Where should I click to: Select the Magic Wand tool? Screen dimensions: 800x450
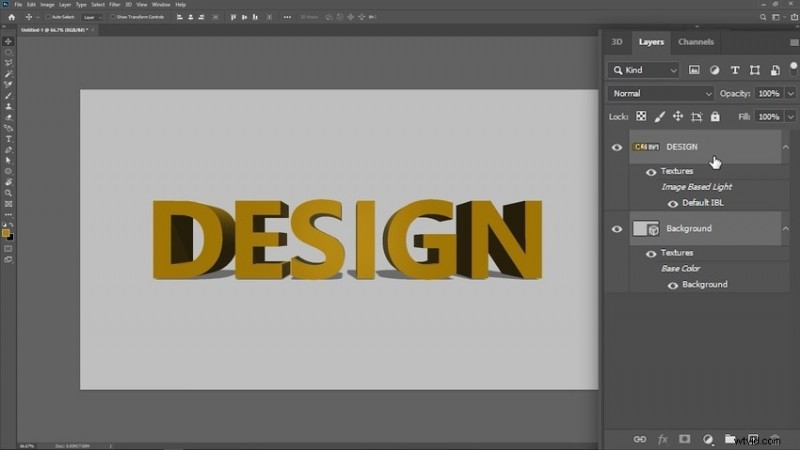(8, 74)
